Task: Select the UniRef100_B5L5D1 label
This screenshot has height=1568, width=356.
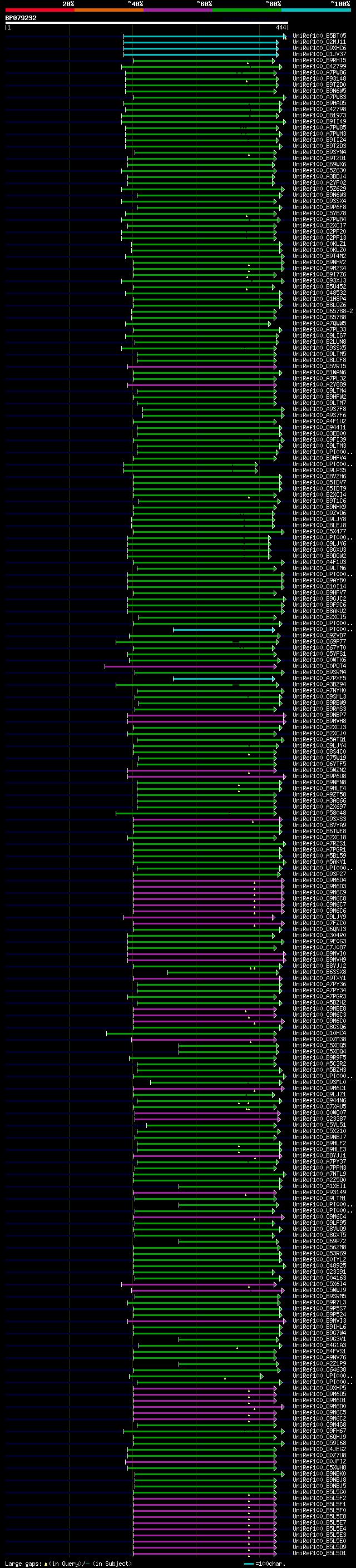Action: (319, 1554)
